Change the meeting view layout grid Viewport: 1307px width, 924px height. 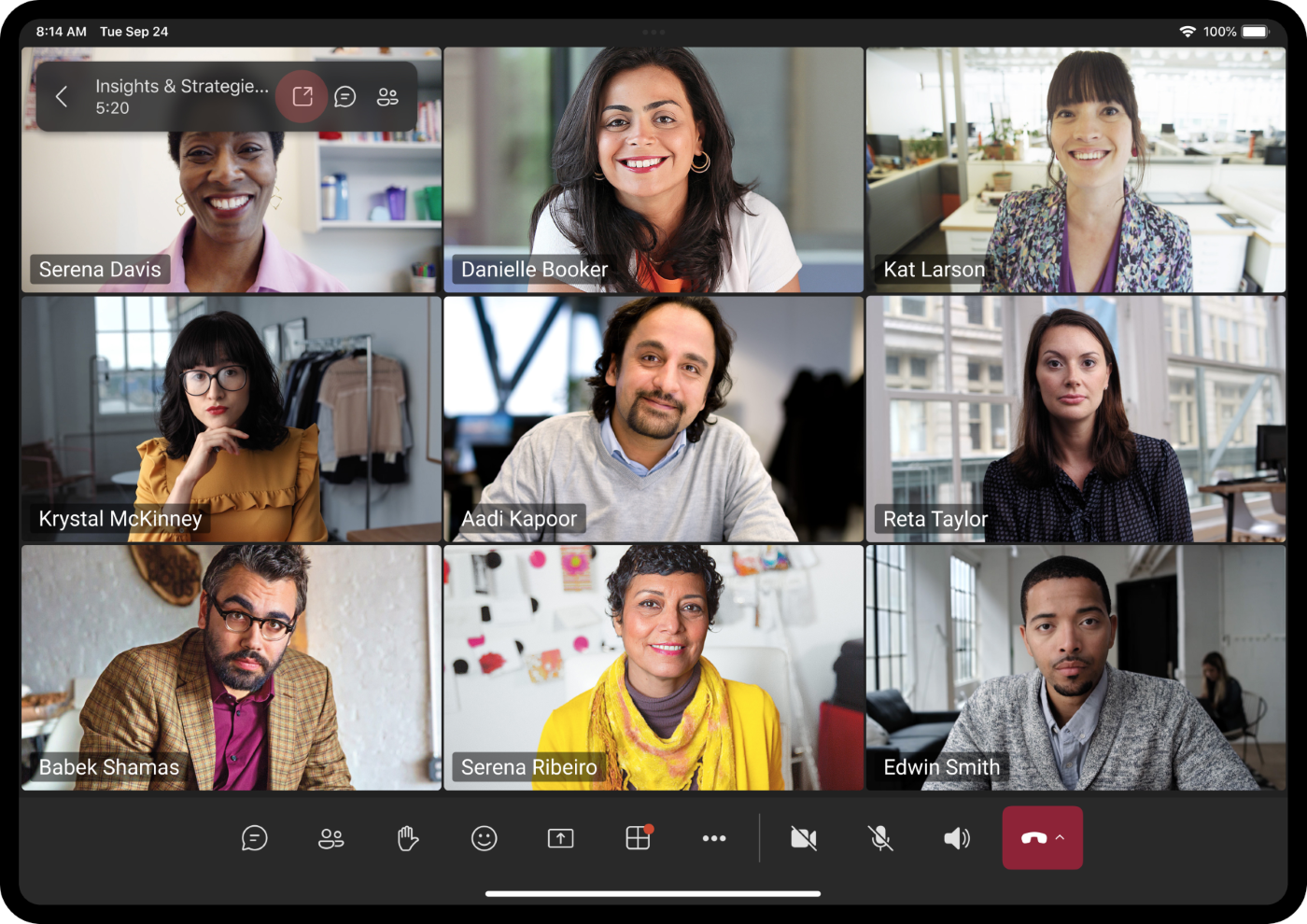pos(639,837)
